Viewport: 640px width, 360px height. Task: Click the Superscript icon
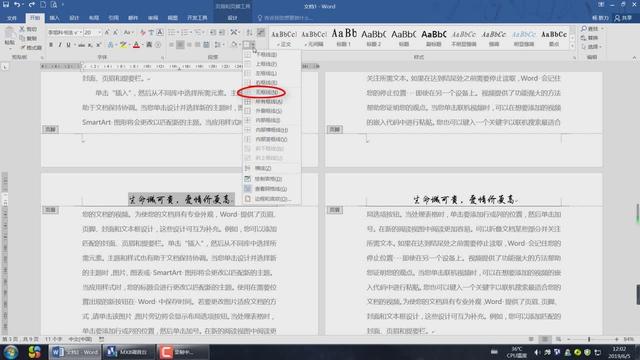point(98,45)
